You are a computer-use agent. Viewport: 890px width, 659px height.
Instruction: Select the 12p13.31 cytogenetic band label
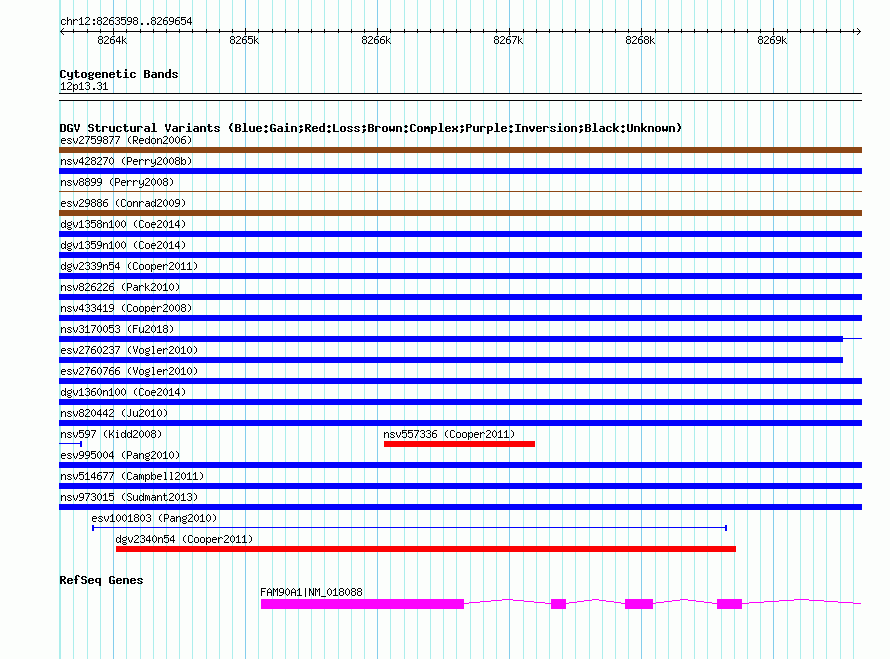click(x=84, y=87)
